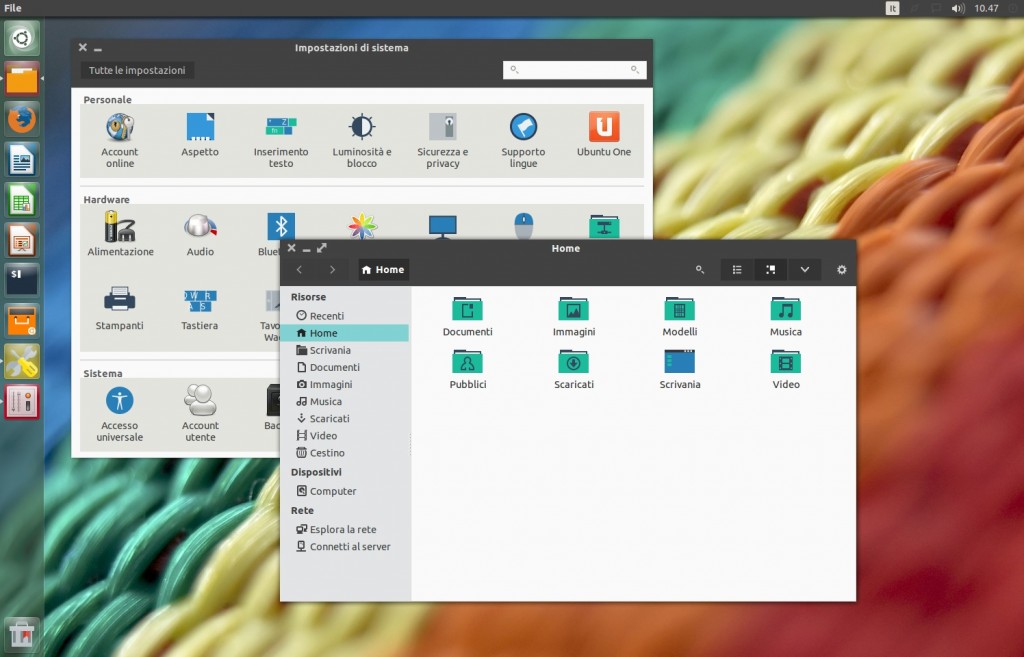Open the gear menu in file manager
Viewport: 1024px width, 657px height.
[841, 270]
